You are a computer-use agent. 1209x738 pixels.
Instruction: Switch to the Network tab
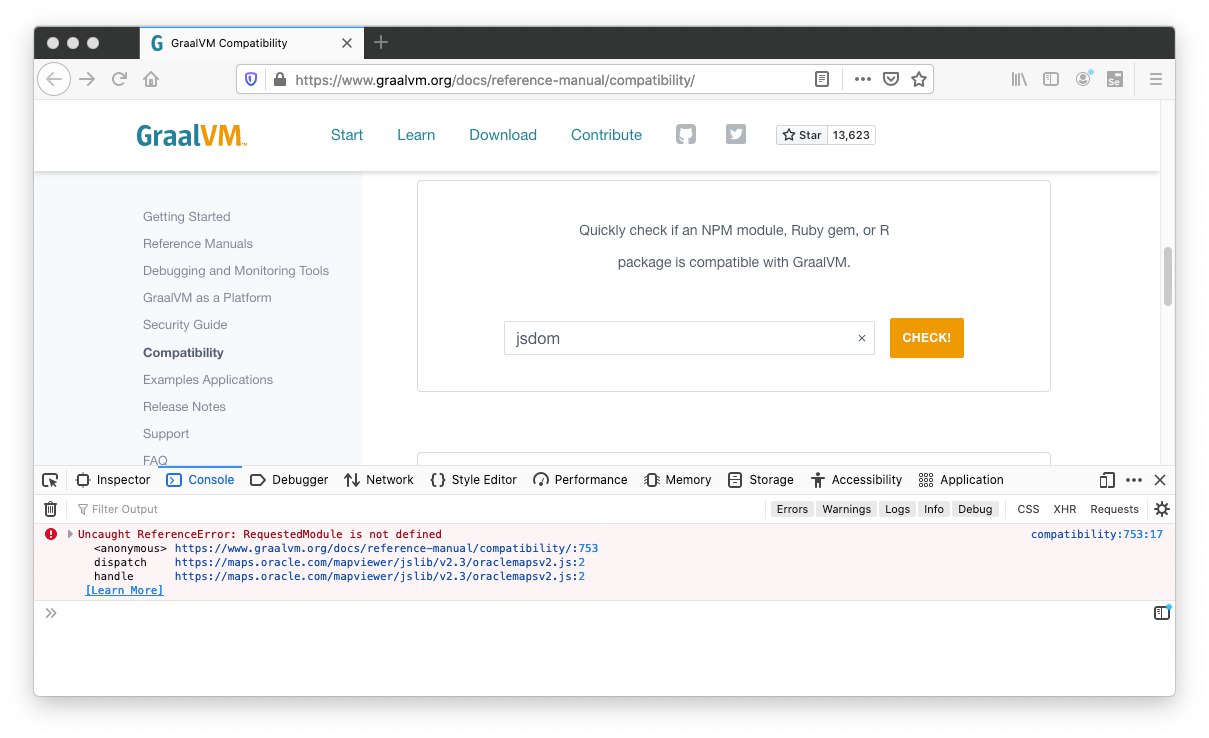(379, 480)
